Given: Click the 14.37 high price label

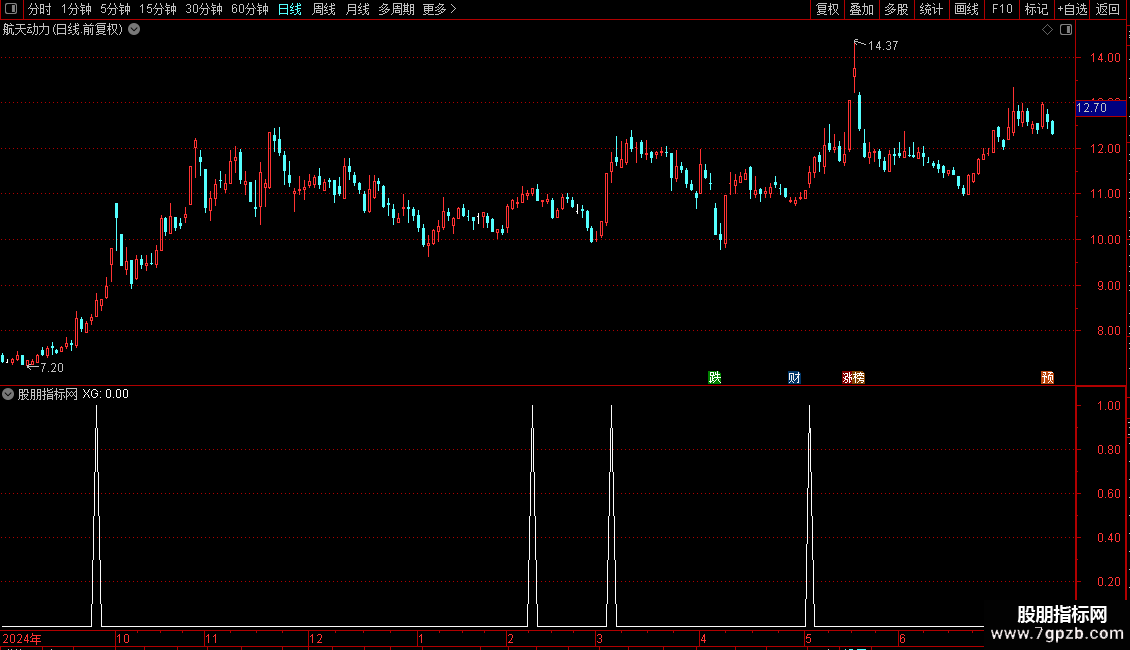Looking at the screenshot, I should (x=883, y=45).
